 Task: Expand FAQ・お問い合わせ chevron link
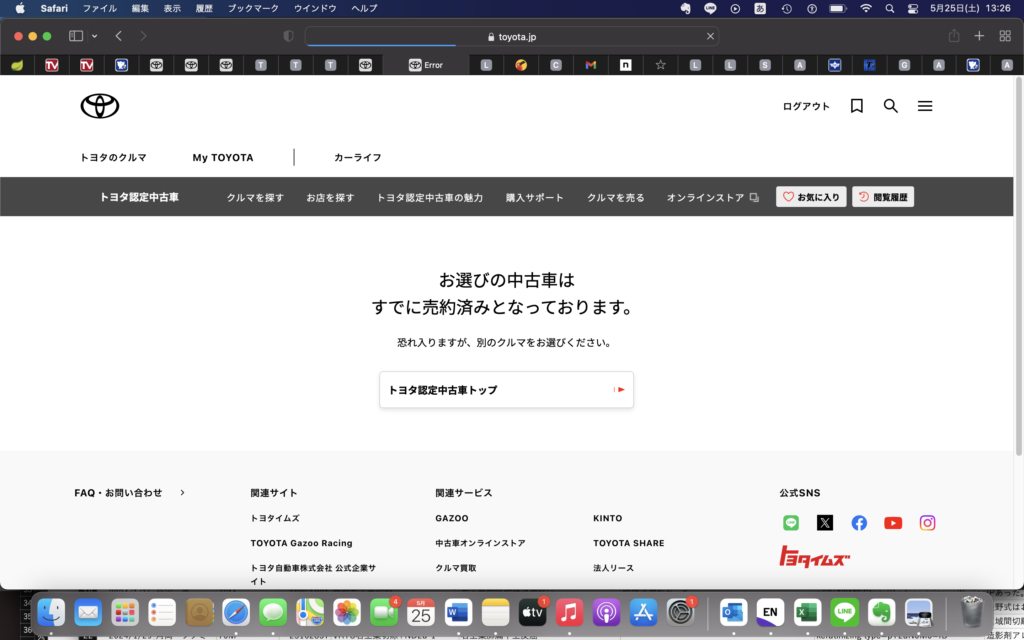click(182, 493)
